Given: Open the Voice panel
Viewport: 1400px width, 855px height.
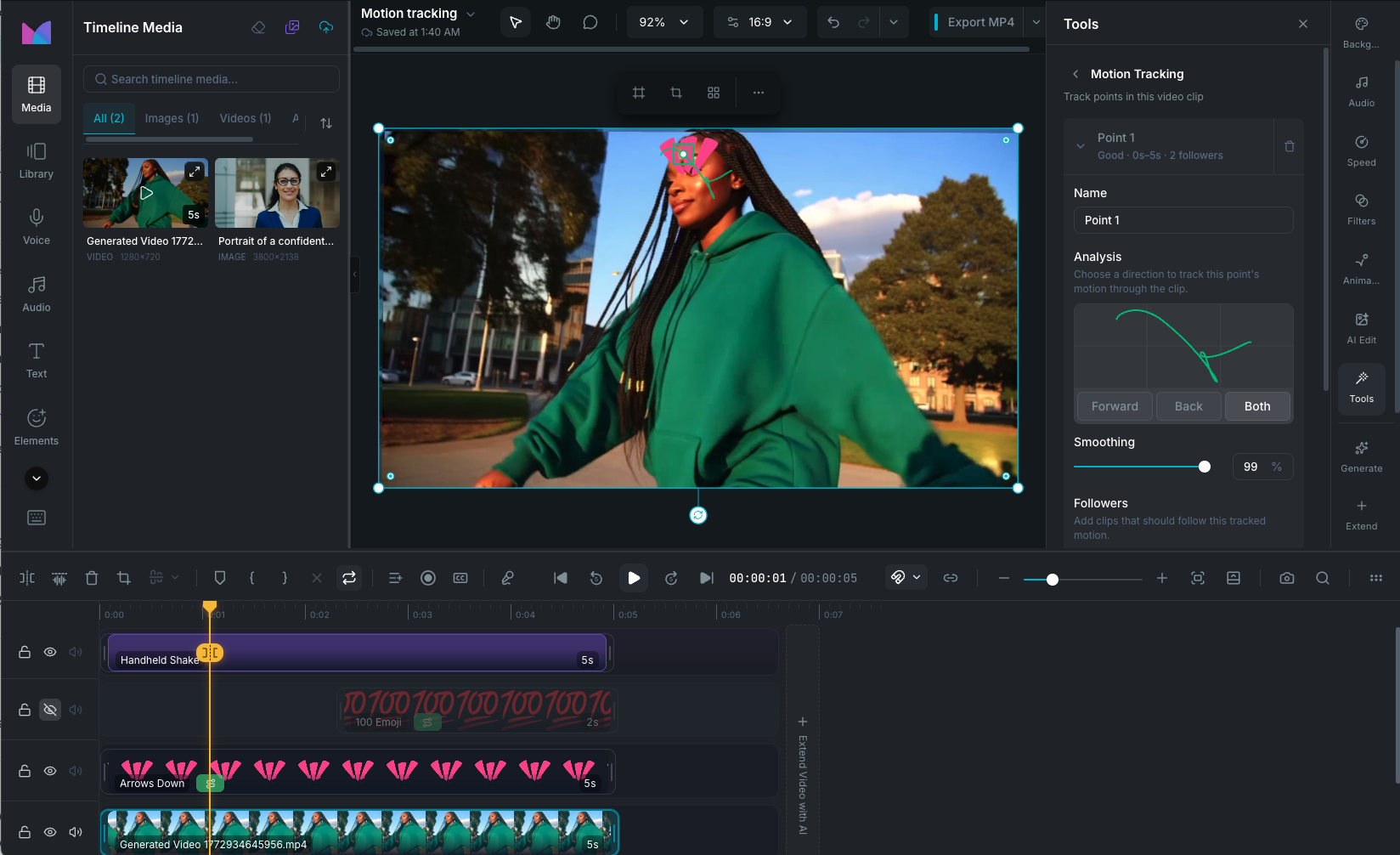Looking at the screenshot, I should pyautogui.click(x=36, y=225).
